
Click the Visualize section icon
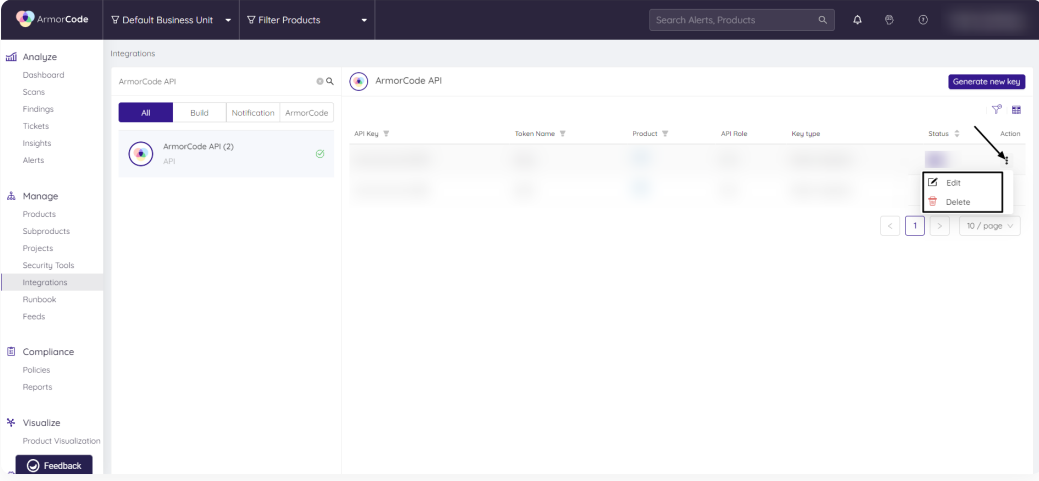click(x=11, y=423)
